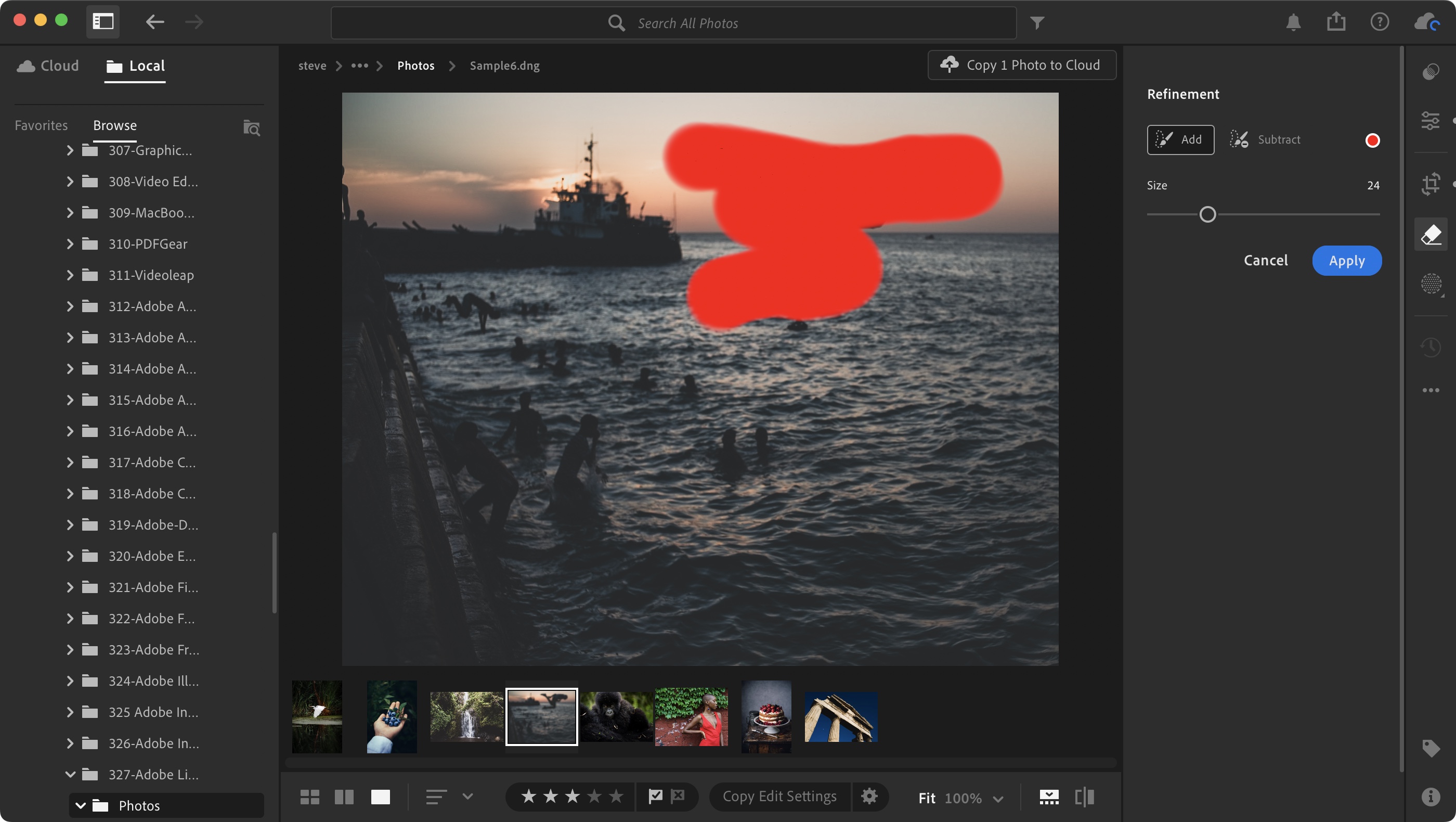Screen dimensions: 1456x822
Task: Click Cancel to discard refinement changes
Action: [1266, 260]
